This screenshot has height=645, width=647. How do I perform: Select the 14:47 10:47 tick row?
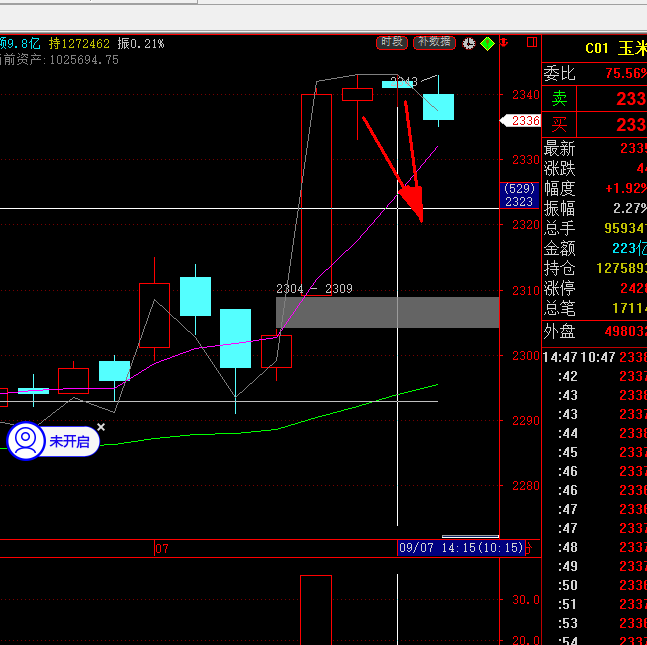pos(595,357)
